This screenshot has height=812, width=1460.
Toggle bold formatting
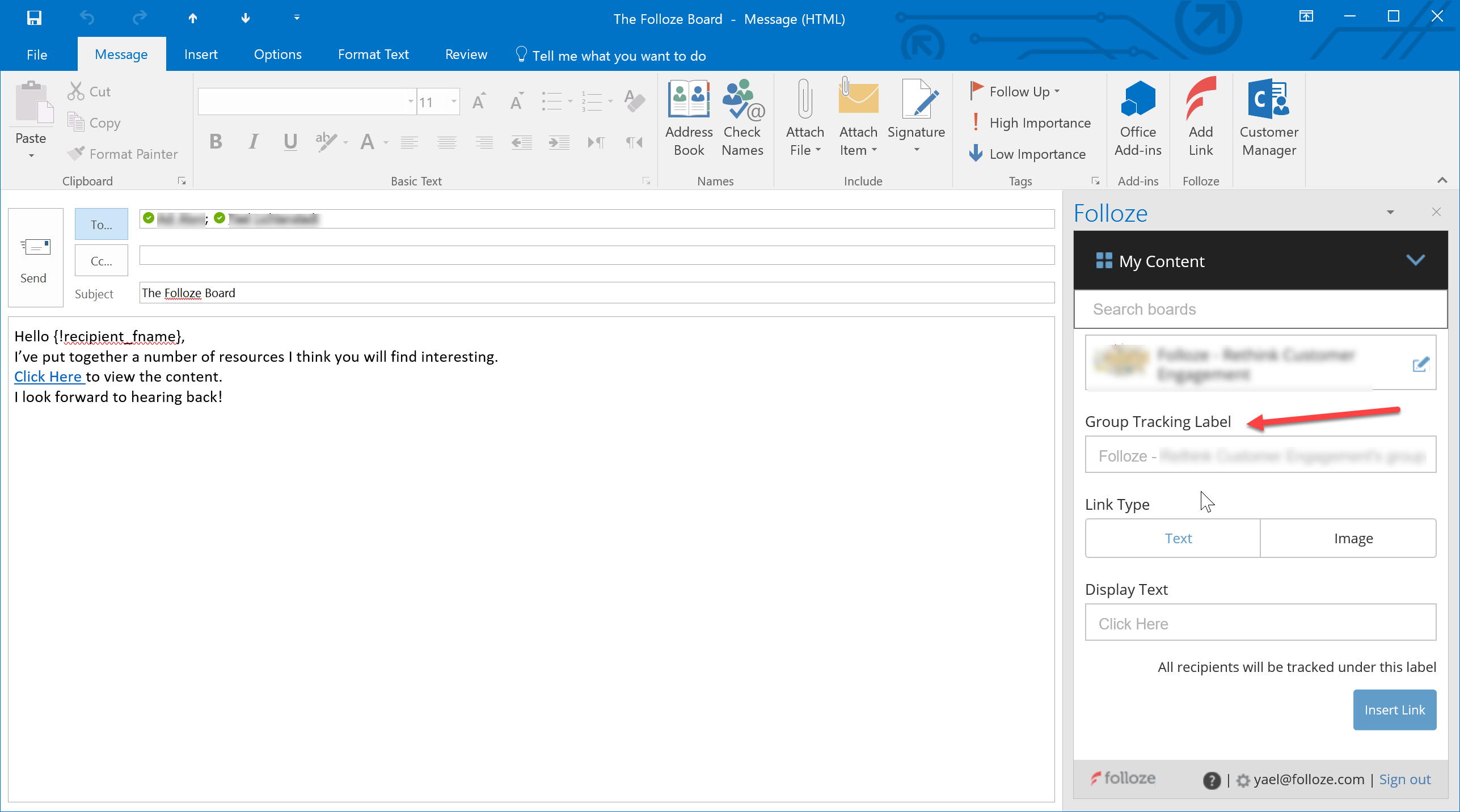(216, 142)
